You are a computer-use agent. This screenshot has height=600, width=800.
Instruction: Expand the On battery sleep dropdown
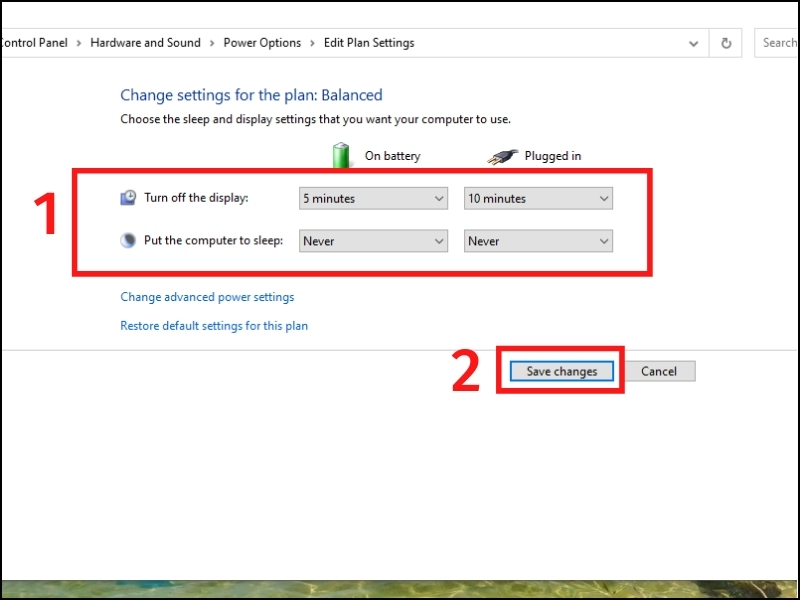click(x=373, y=241)
